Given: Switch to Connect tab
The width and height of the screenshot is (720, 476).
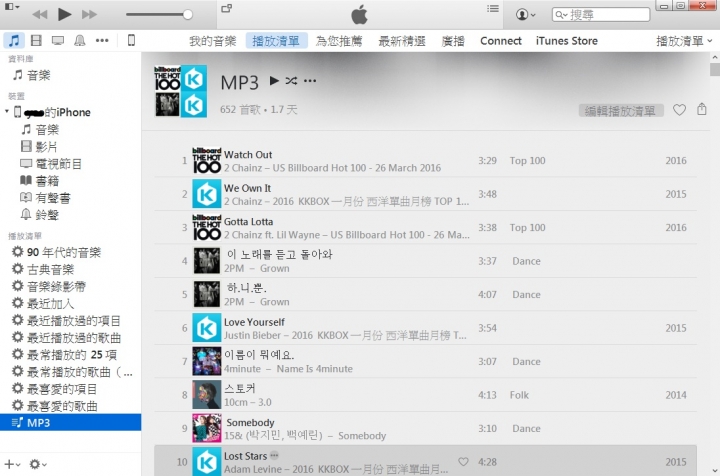Looking at the screenshot, I should [501, 41].
